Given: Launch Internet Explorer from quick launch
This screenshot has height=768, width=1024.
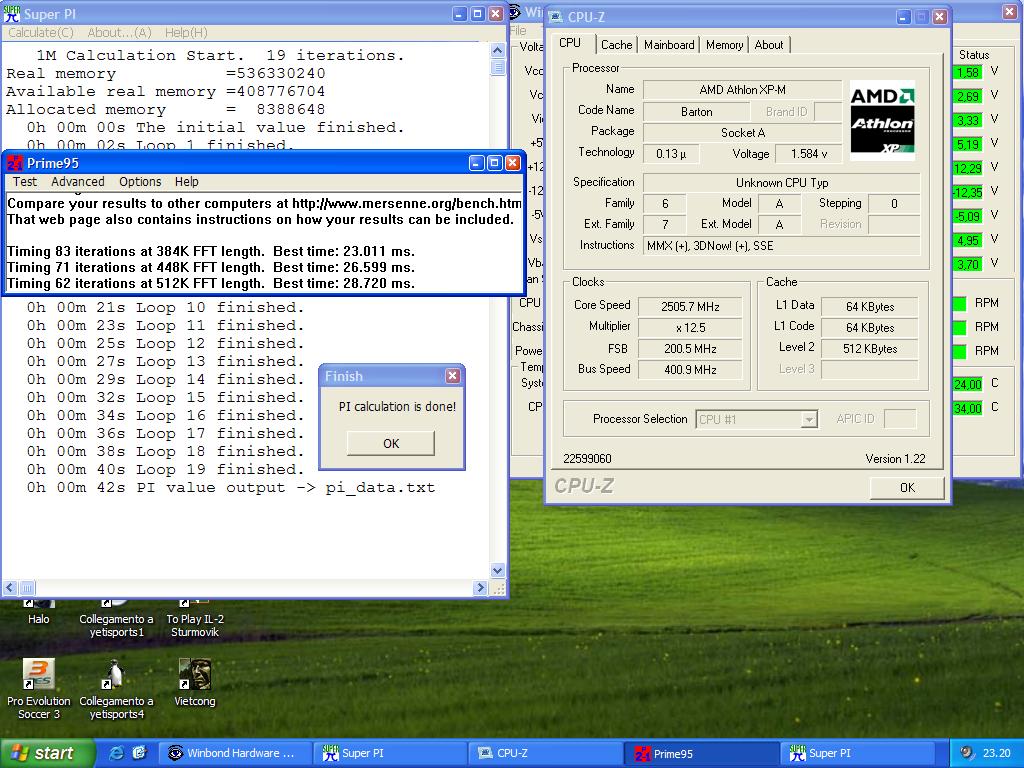Looking at the screenshot, I should click(x=118, y=753).
